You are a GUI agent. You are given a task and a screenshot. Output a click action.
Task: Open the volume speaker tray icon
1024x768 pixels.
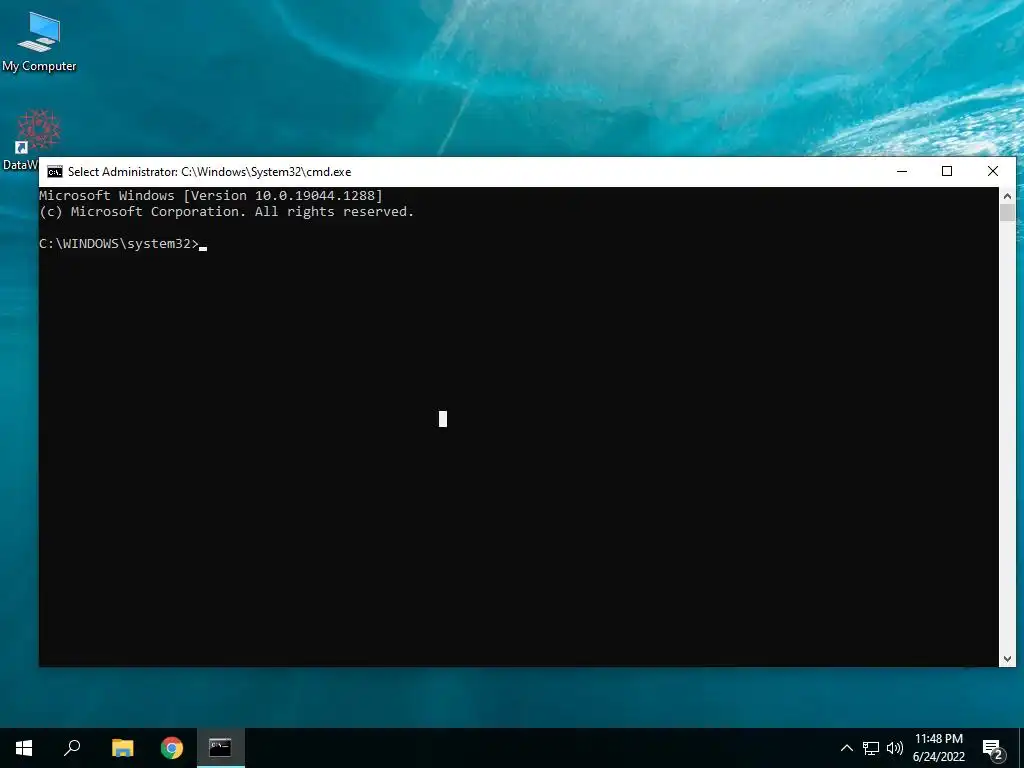tap(895, 748)
